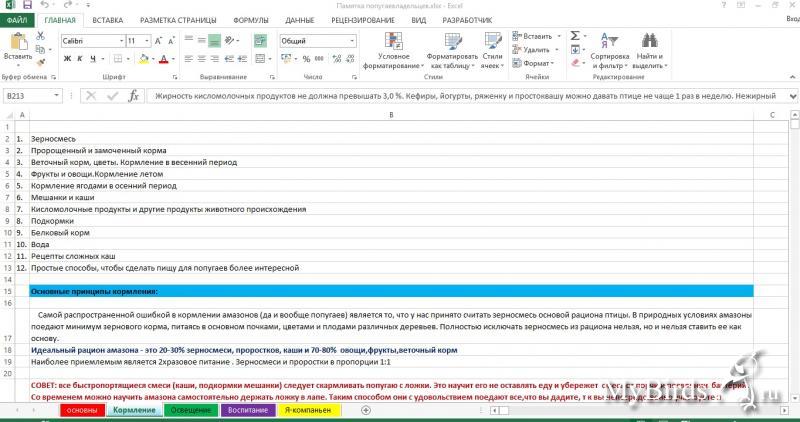Image resolution: width=800 pixels, height=422 pixels.
Task: Toggle Bold (Ж) formatting
Action: (67, 59)
